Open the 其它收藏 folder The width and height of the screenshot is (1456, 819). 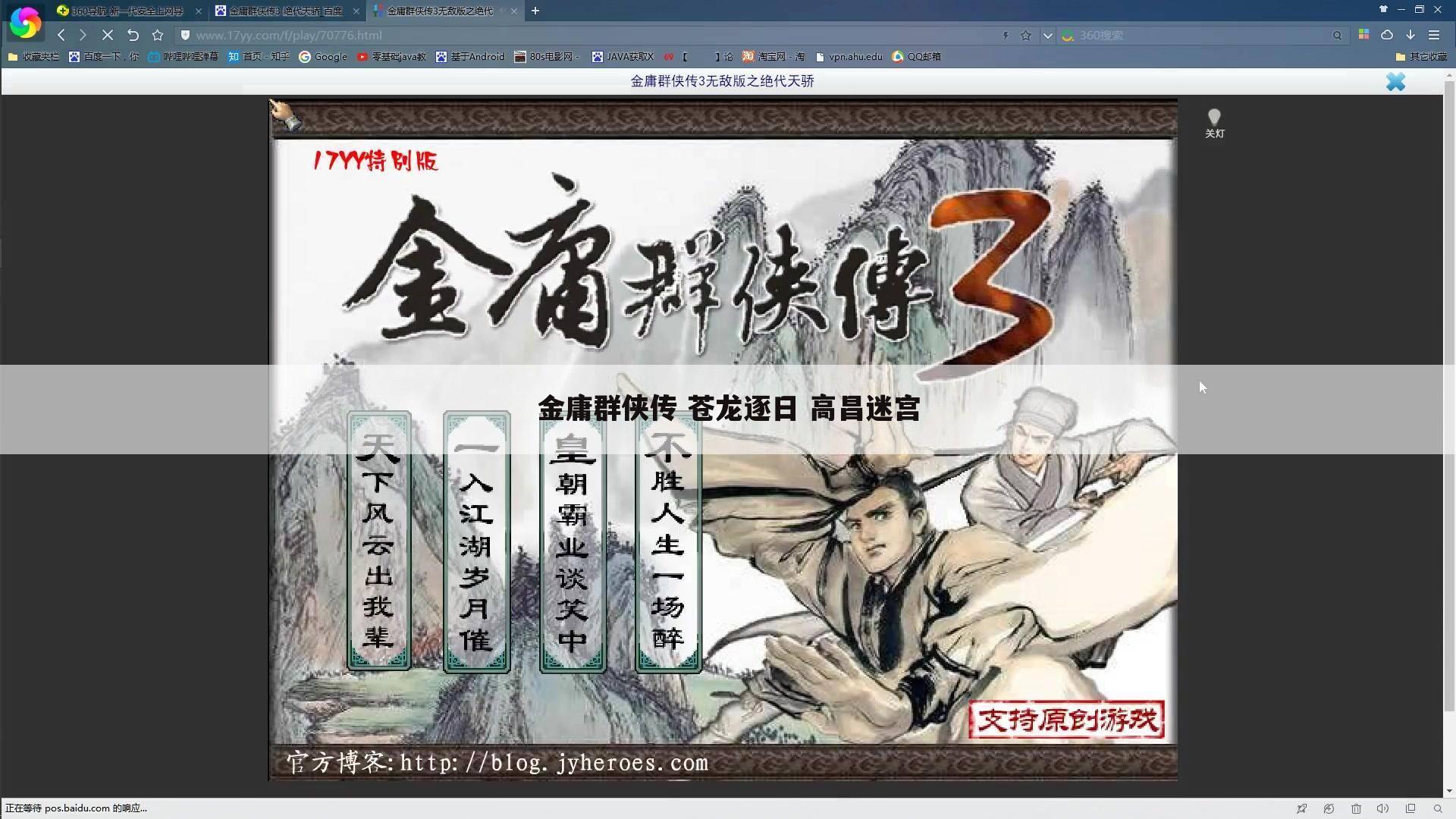(1421, 57)
